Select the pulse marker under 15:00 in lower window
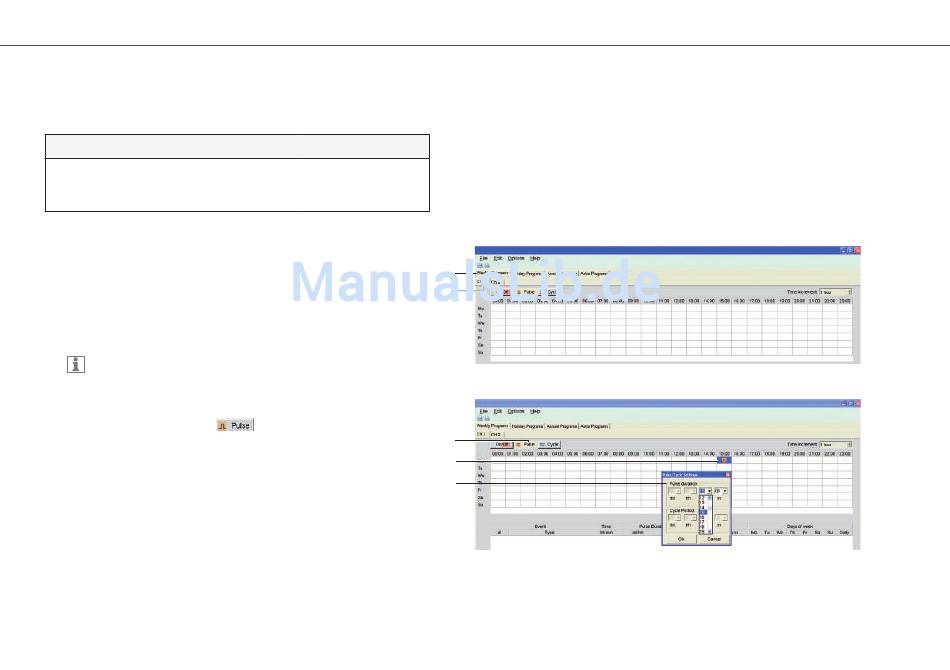The height and width of the screenshot is (670, 950). [x=724, y=460]
